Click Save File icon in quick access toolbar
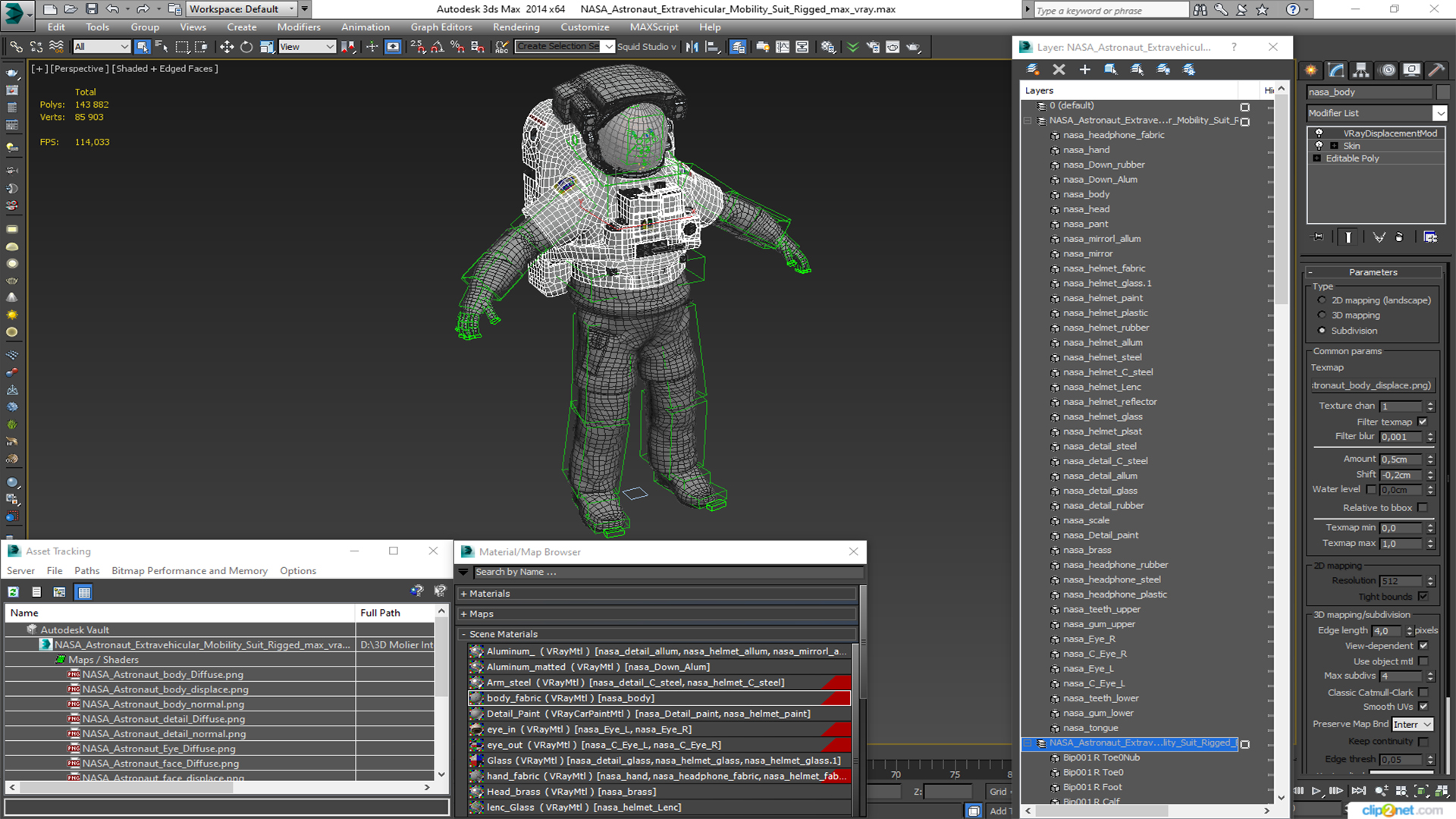 [91, 9]
